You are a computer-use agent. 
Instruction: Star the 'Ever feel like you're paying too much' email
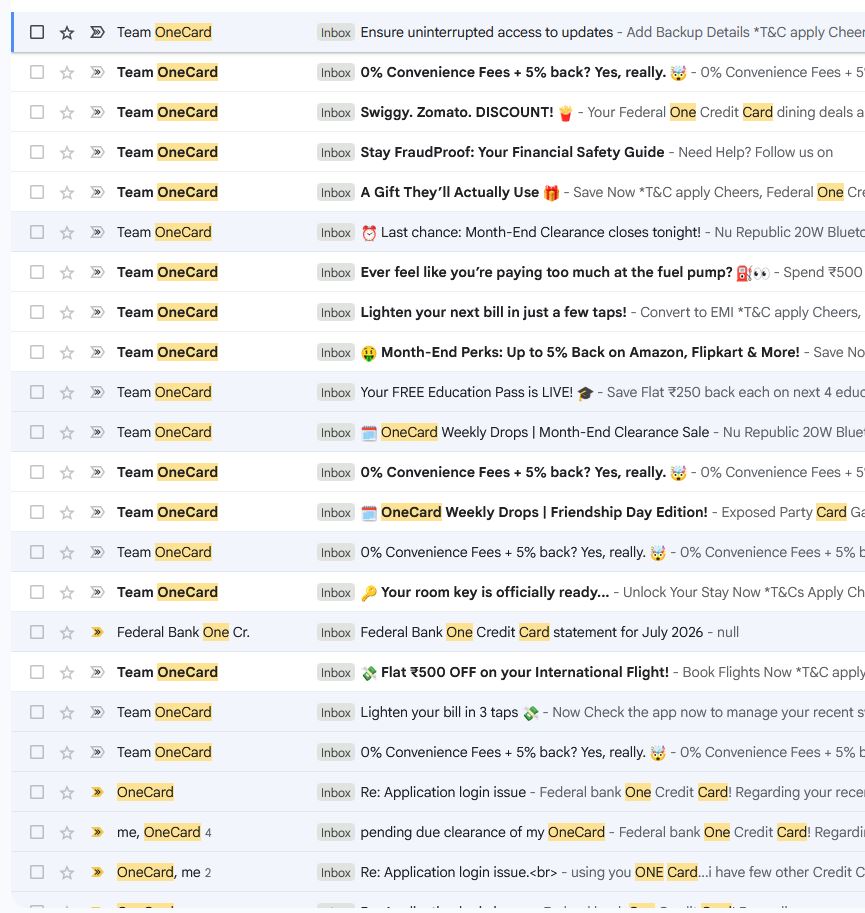[67, 273]
